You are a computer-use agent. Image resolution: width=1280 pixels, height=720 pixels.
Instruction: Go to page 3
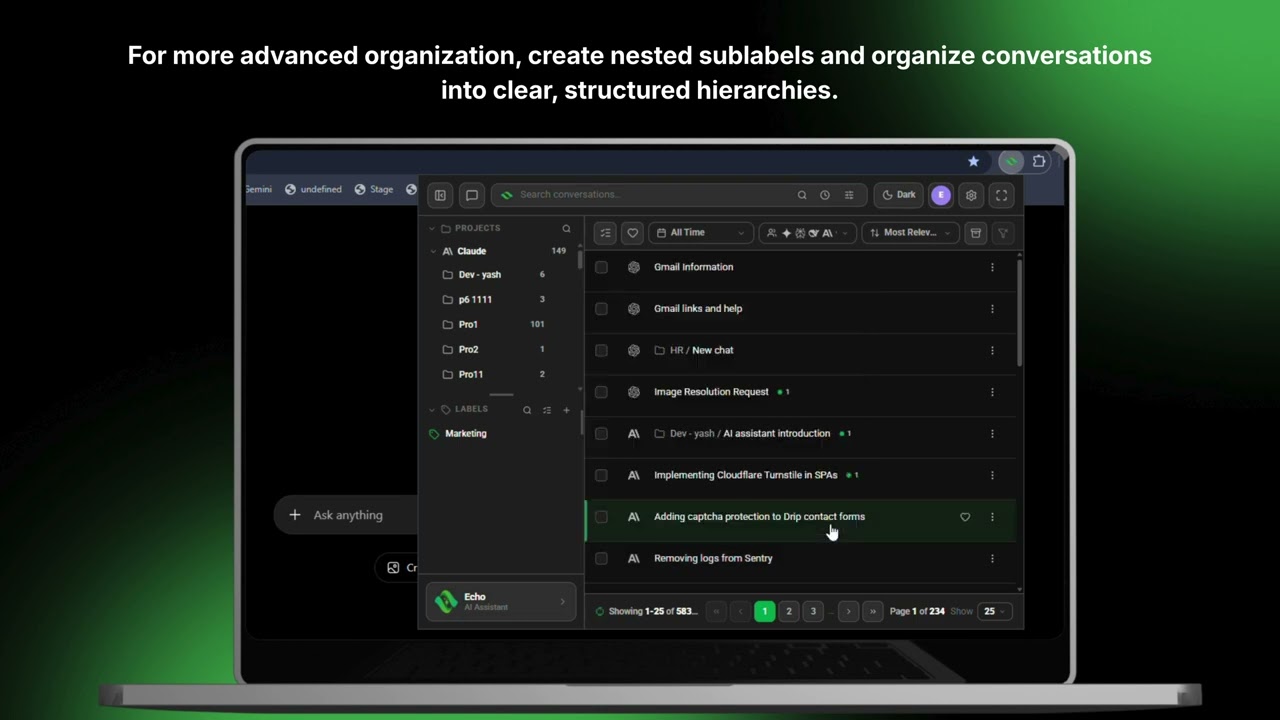pyautogui.click(x=813, y=611)
